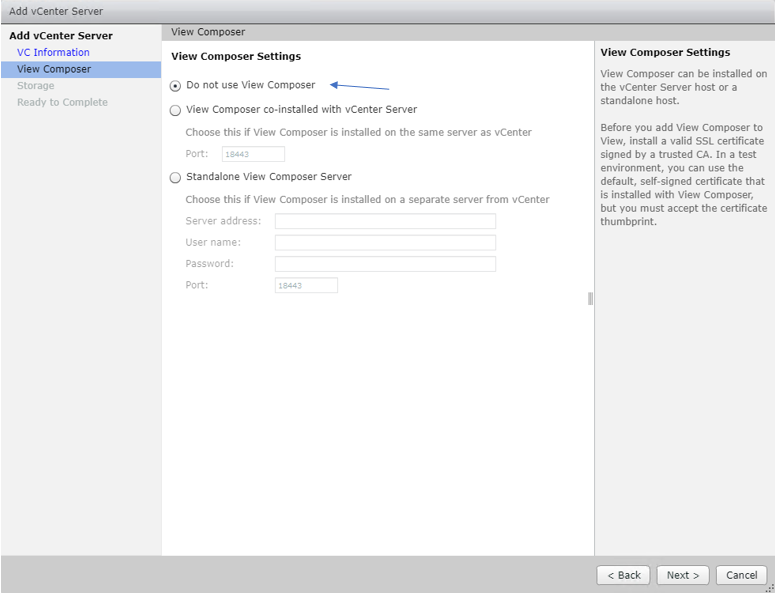Select the 'Do not use View Composer' radio button
Image resolution: width=776 pixels, height=593 pixels.
(x=176, y=86)
